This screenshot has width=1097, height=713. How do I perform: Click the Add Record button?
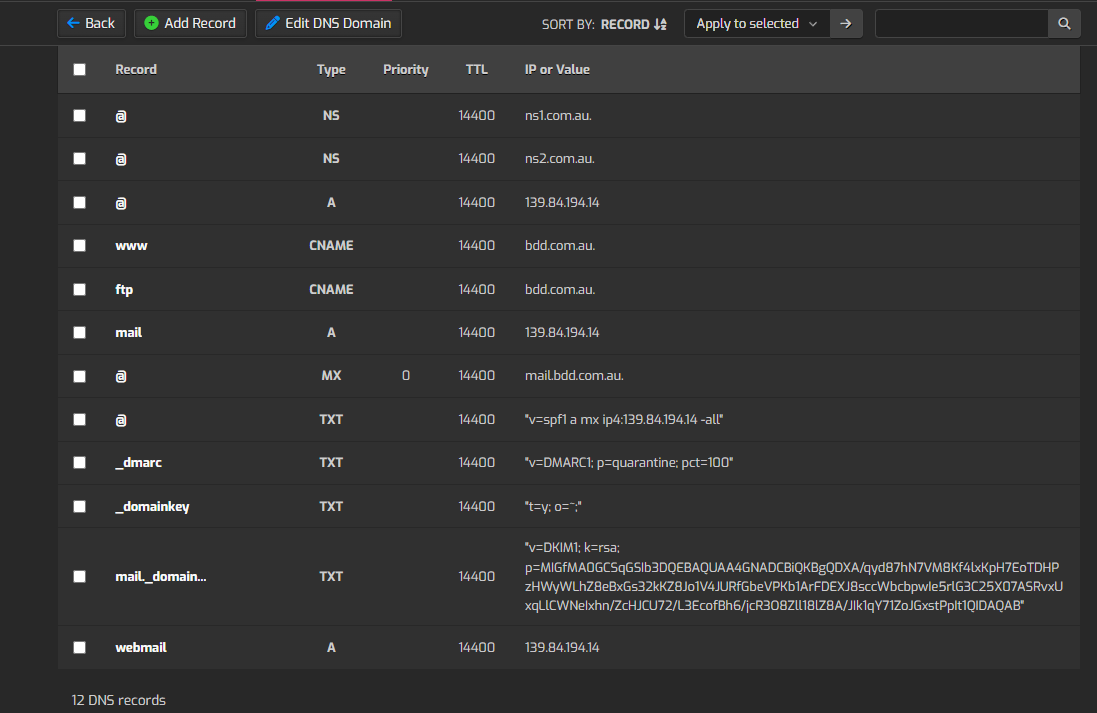tap(190, 23)
